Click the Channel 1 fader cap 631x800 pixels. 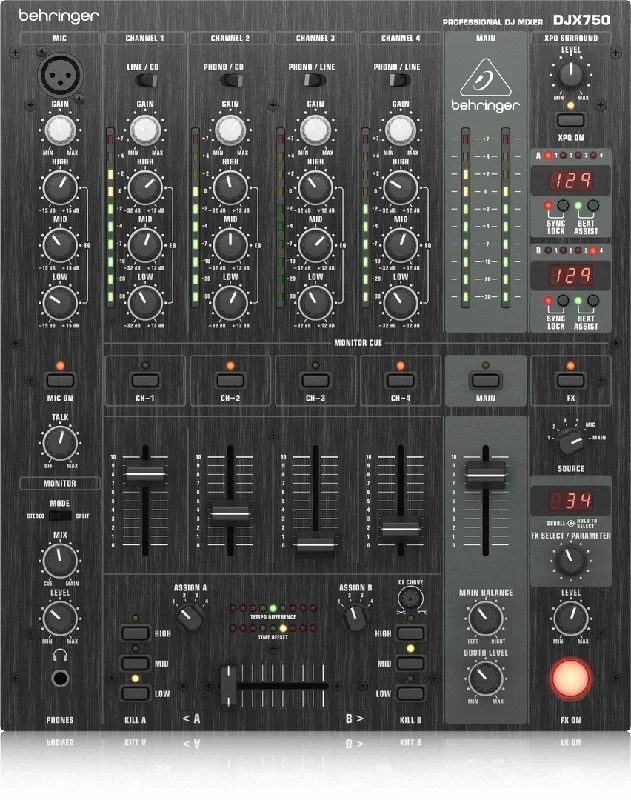click(145, 474)
